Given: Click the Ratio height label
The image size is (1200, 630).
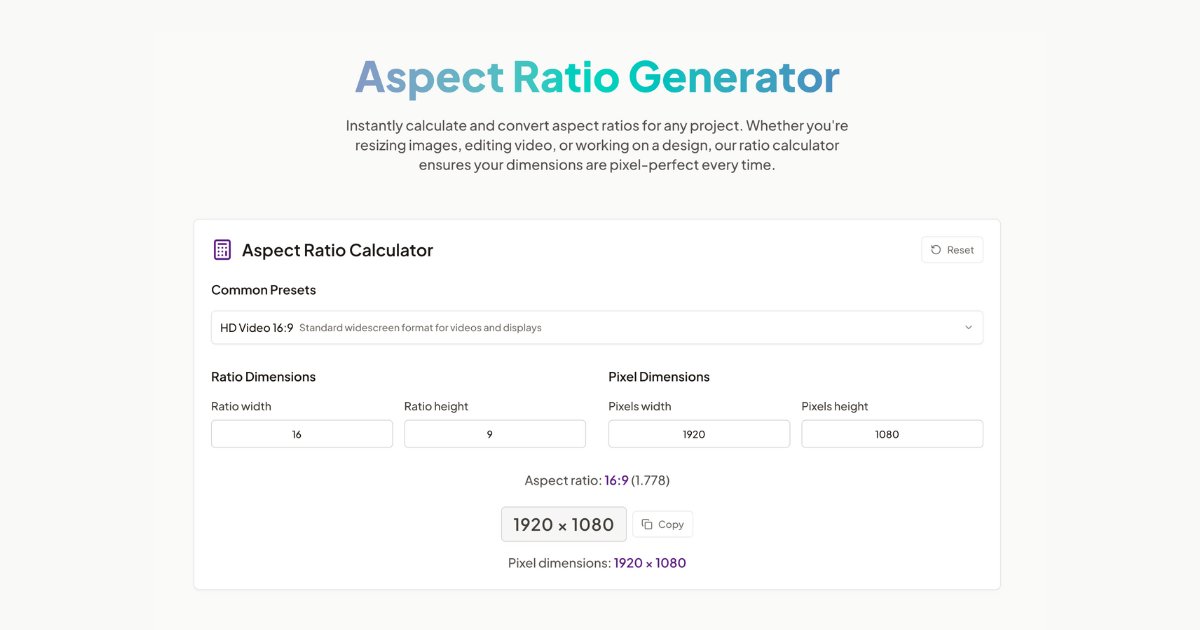Looking at the screenshot, I should (436, 406).
